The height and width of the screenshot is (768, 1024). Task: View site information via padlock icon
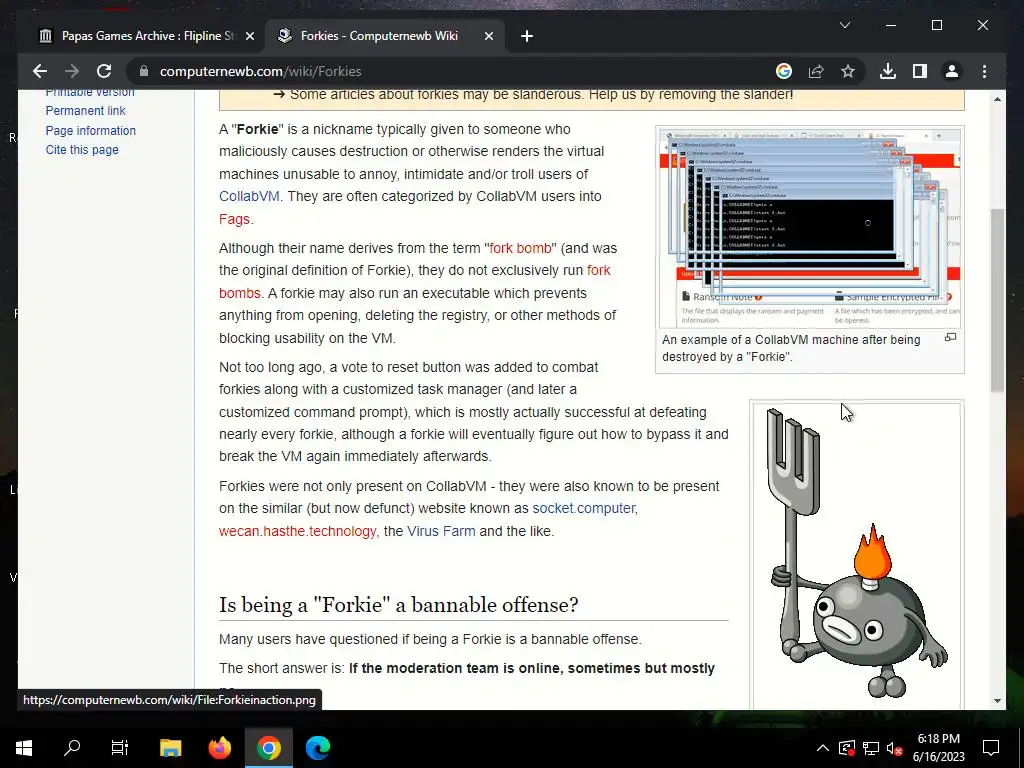pyautogui.click(x=144, y=71)
